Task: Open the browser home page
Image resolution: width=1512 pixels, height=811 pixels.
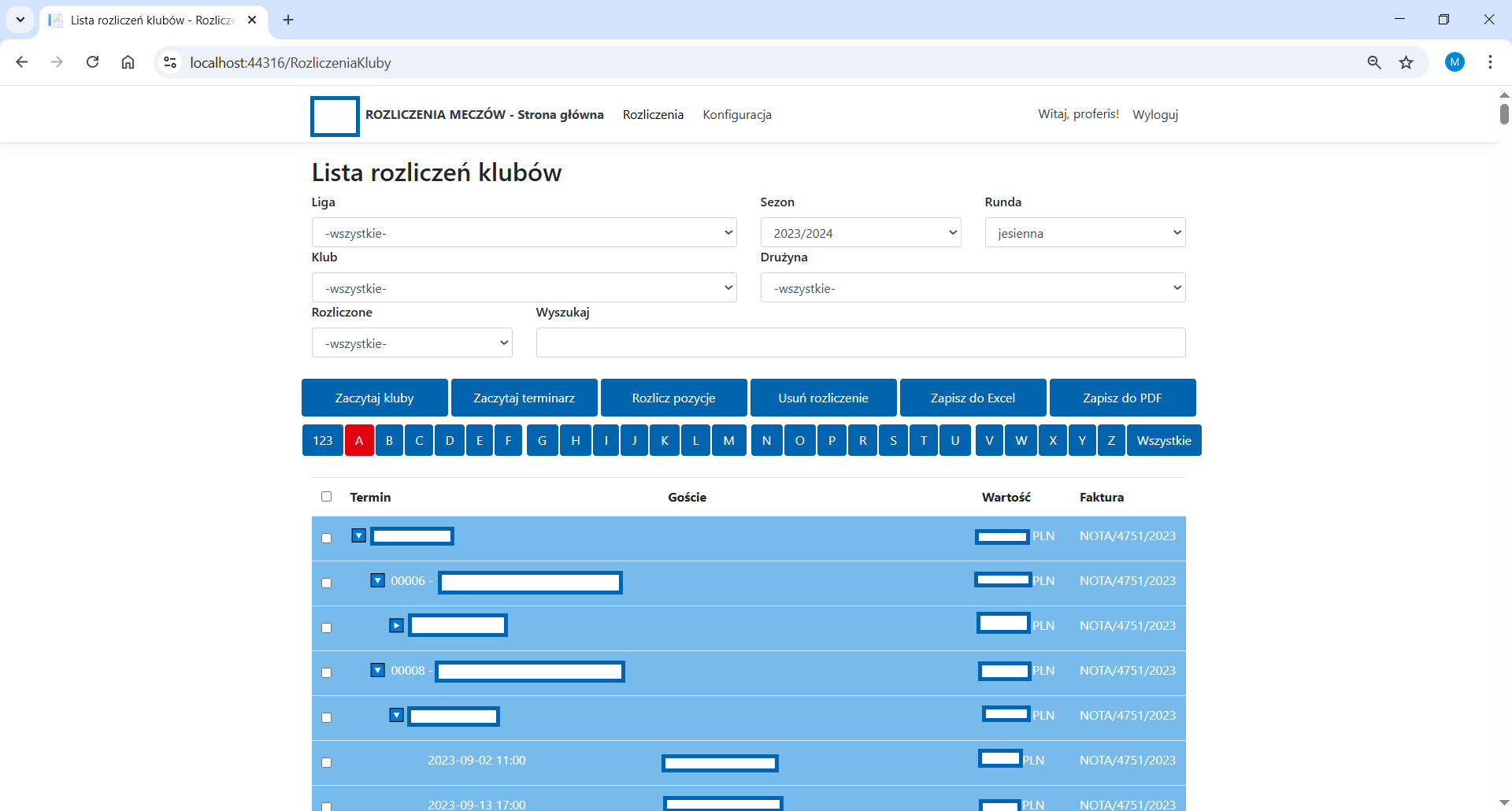Action: (x=128, y=62)
